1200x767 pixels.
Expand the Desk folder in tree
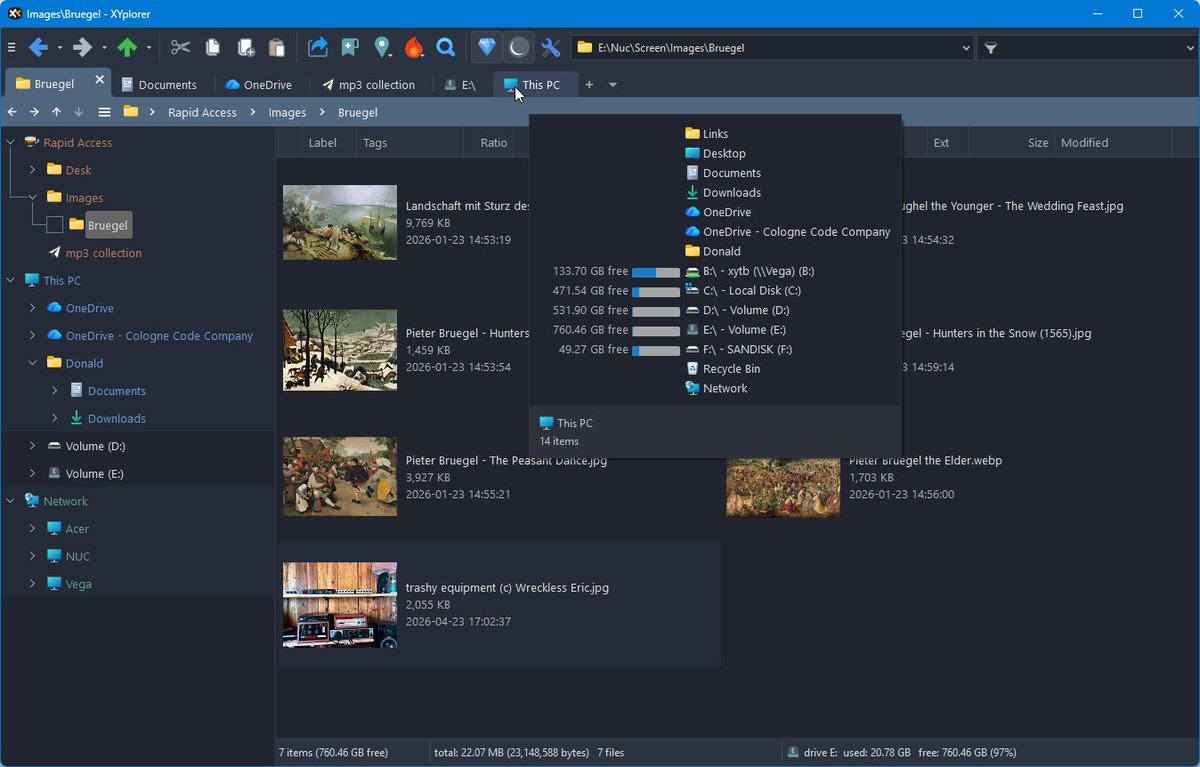pos(32,170)
